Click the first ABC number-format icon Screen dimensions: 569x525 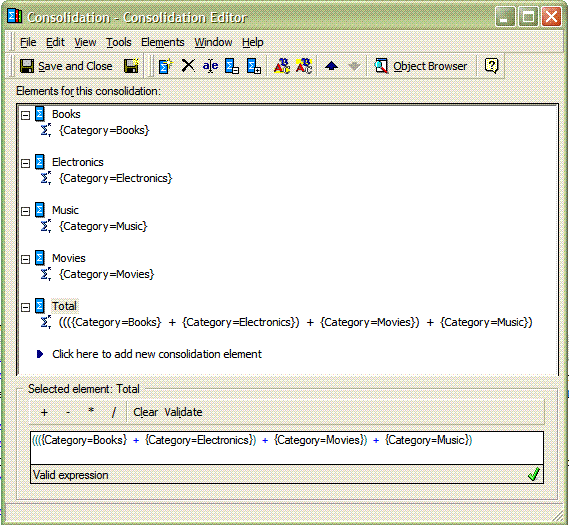coord(282,66)
